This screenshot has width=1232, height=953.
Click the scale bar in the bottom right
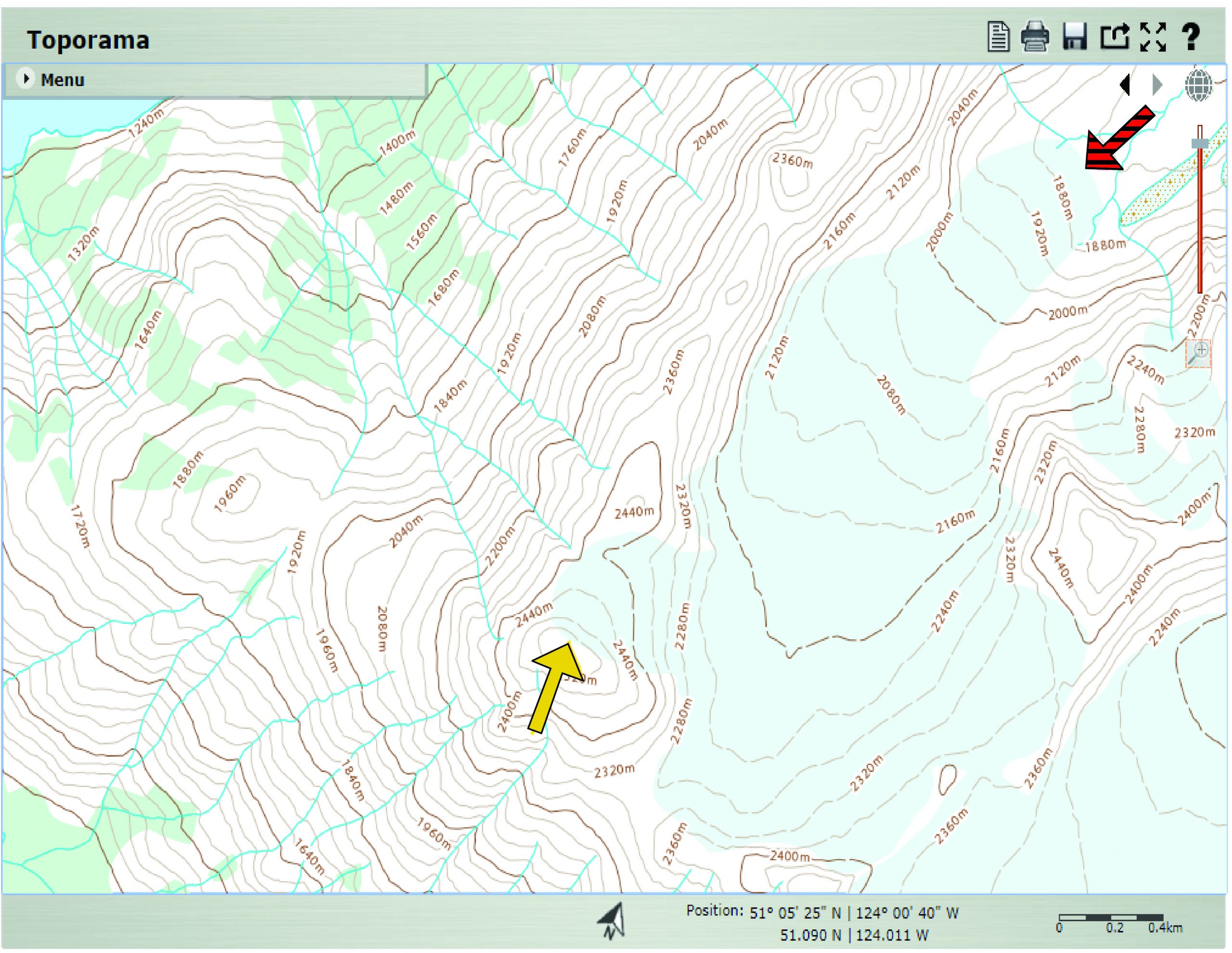tap(1111, 918)
